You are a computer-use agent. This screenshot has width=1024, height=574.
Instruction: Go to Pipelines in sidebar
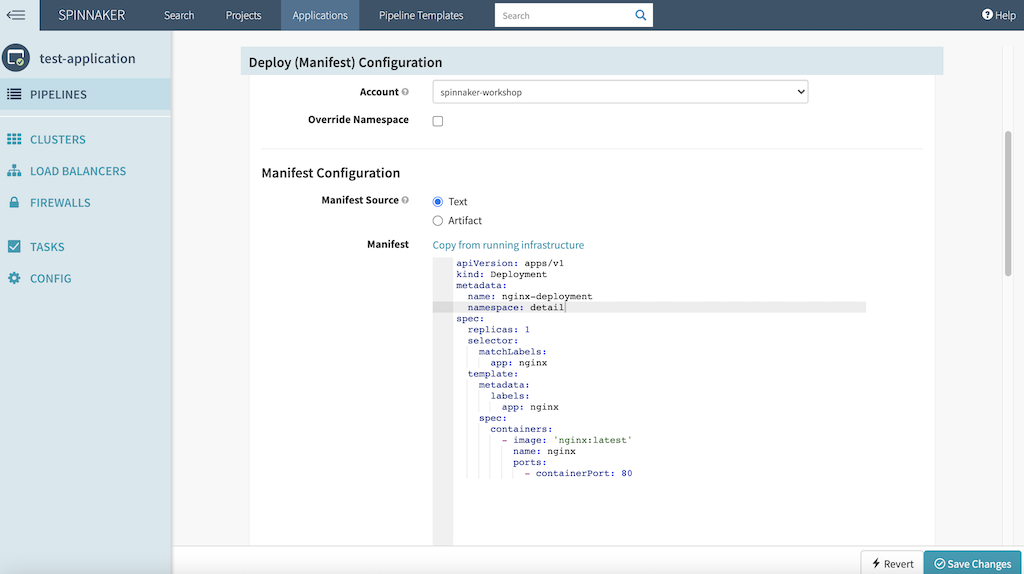tap(86, 94)
